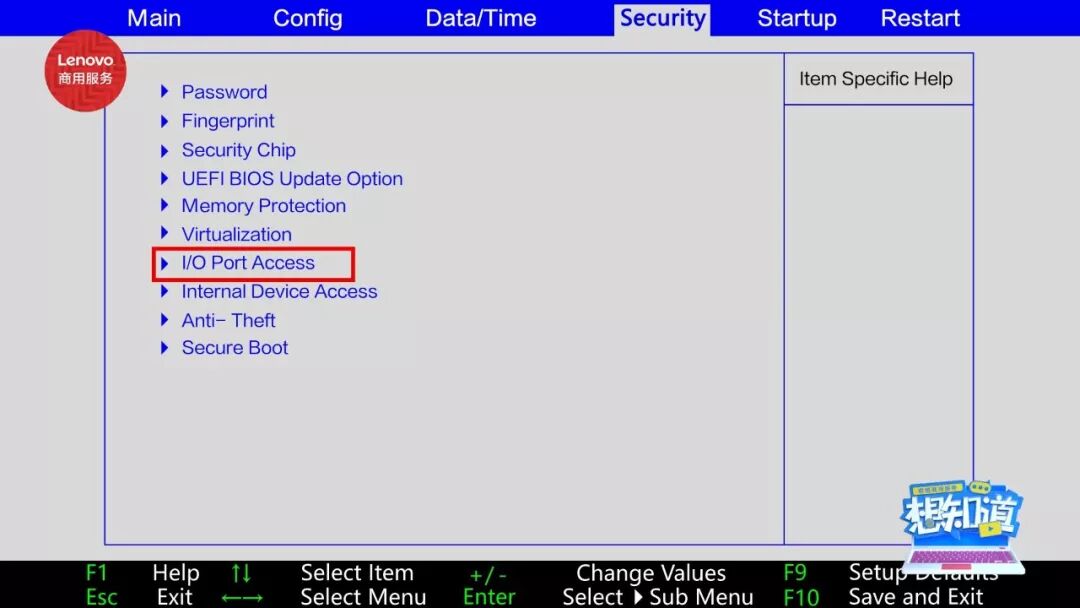
Task: Select the Virtualization settings entry
Action: [237, 234]
